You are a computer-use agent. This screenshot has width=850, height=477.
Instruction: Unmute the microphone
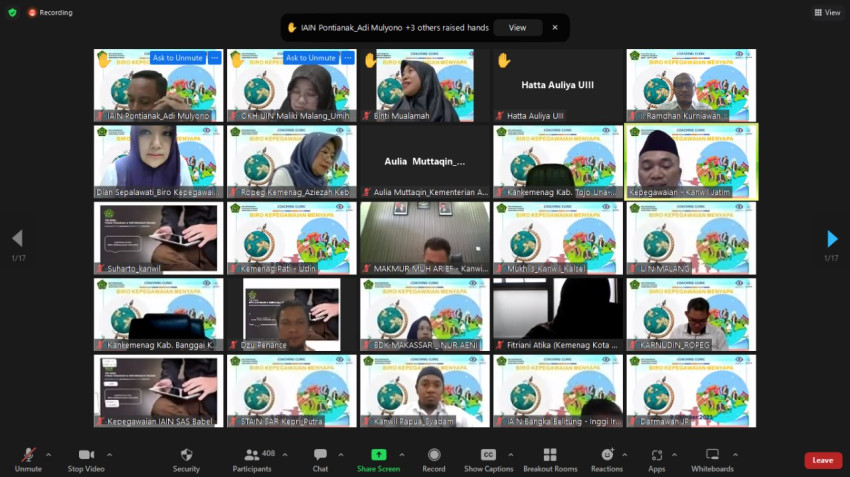28,459
